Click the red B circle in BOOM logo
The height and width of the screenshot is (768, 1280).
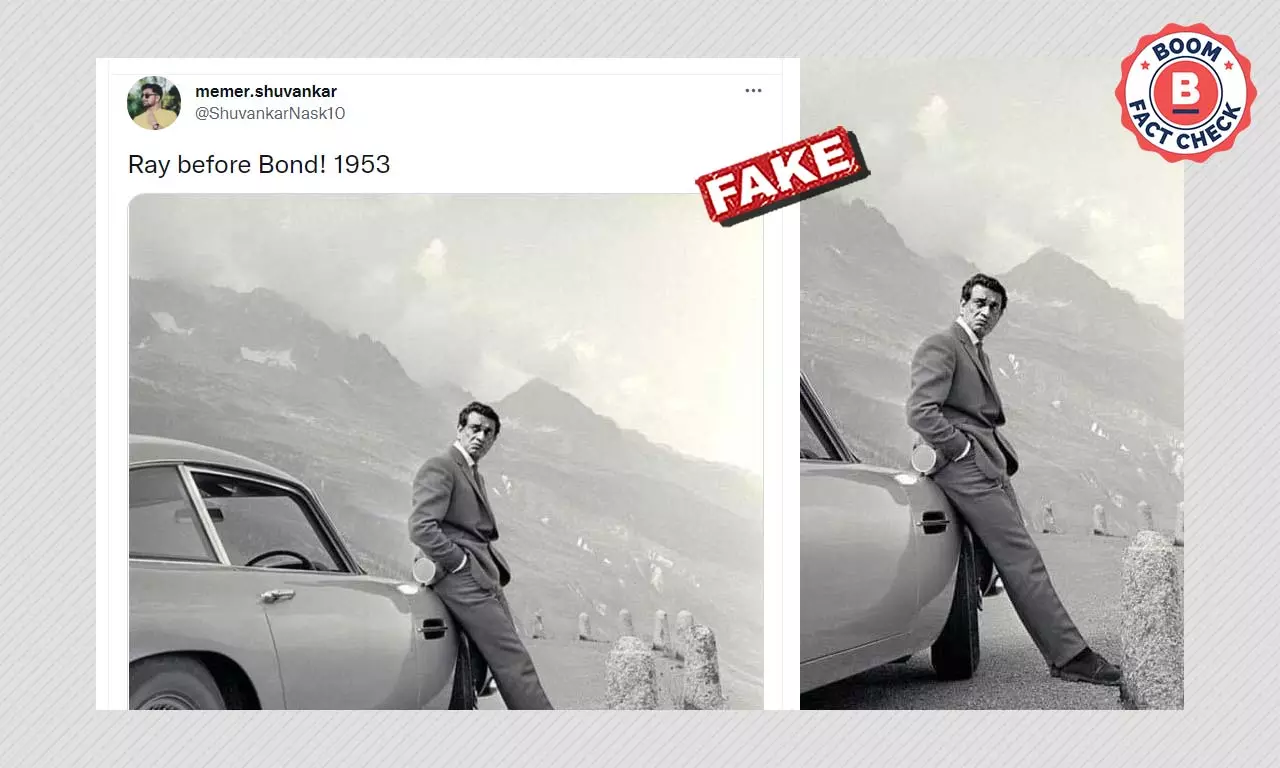pyautogui.click(x=1185, y=91)
